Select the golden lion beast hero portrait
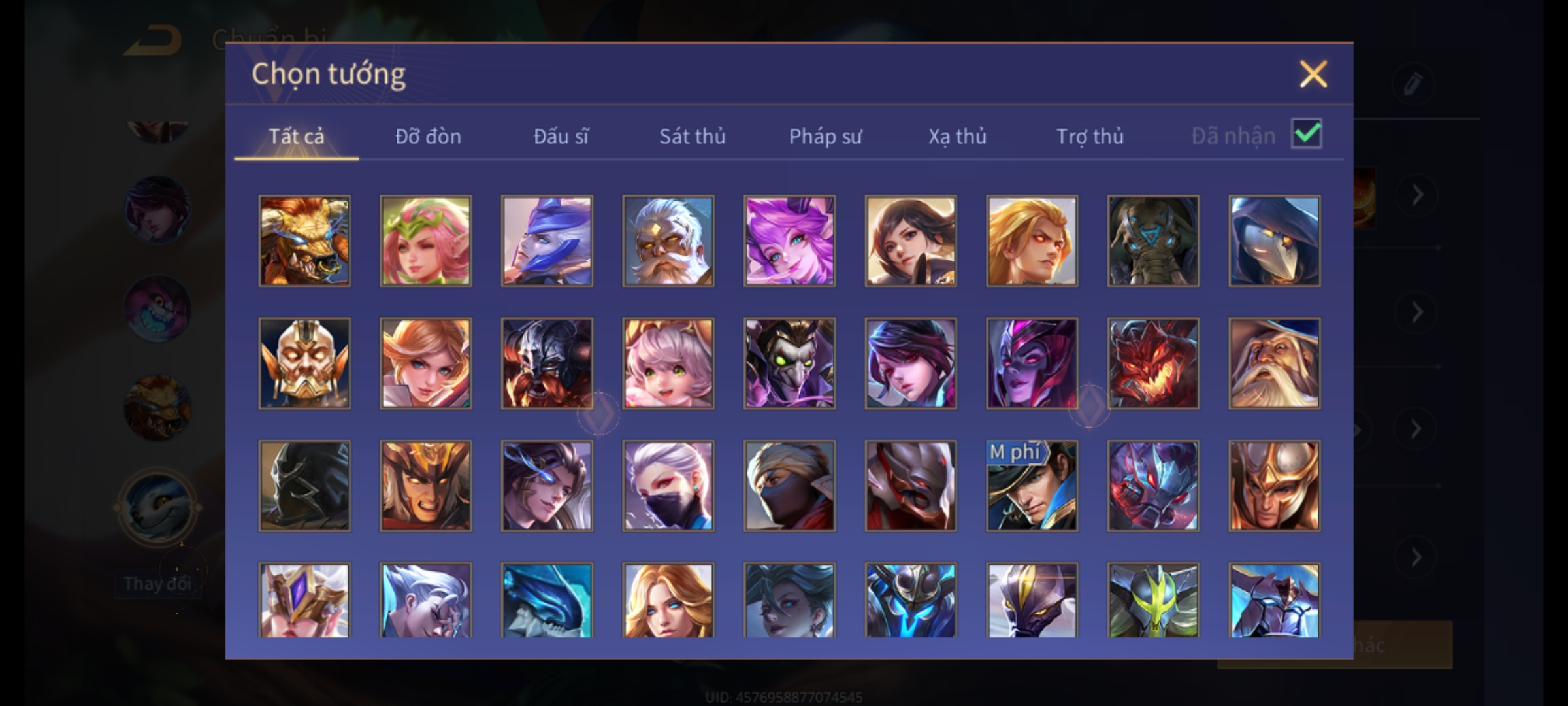This screenshot has width=1568, height=706. pos(304,241)
